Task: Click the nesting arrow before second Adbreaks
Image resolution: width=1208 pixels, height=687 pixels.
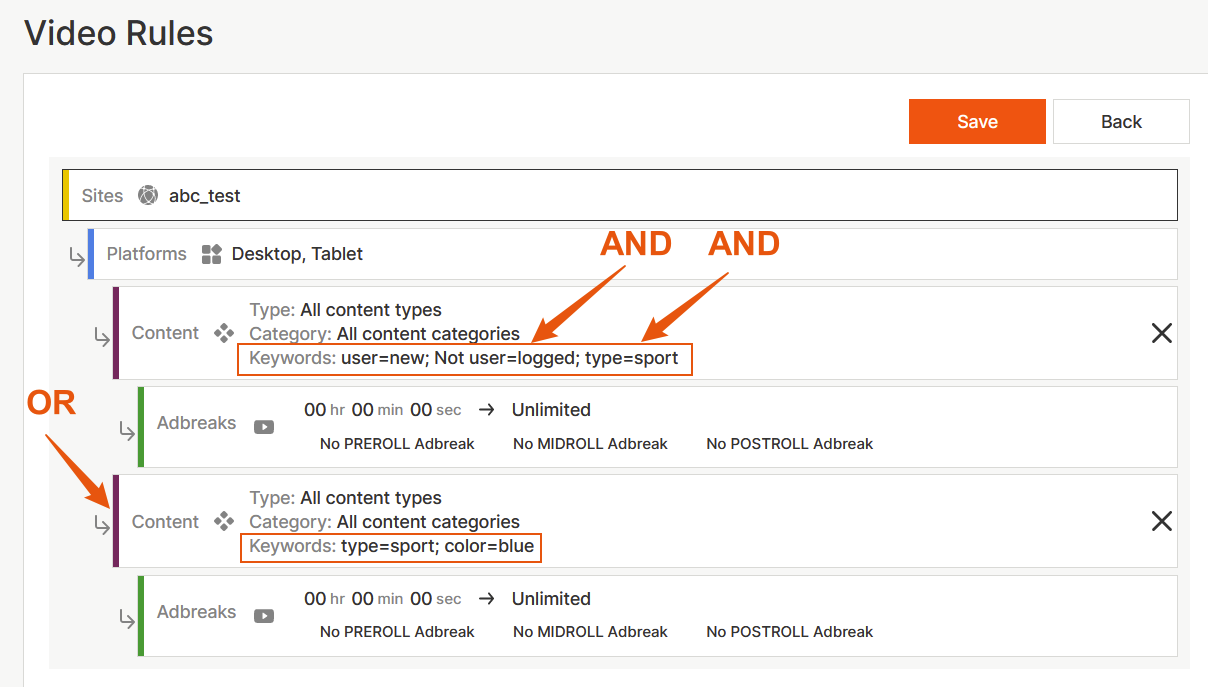Action: click(127, 620)
